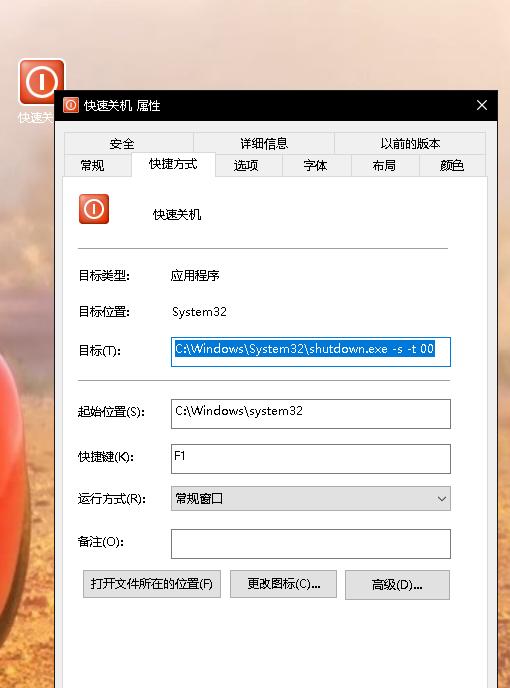
Task: Click the 应用程序 target type text
Action: [195, 276]
